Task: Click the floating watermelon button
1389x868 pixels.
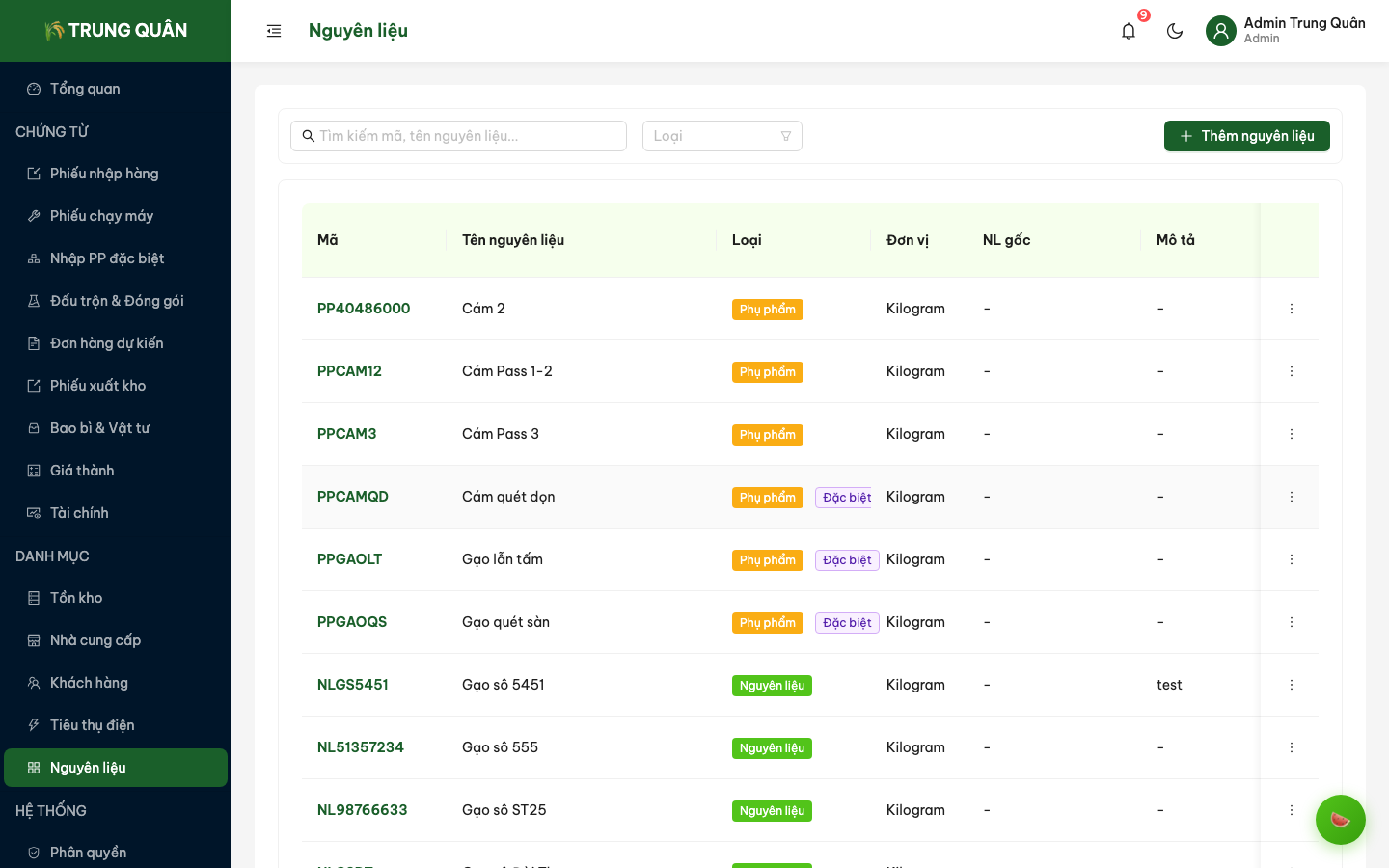Action: (1340, 820)
